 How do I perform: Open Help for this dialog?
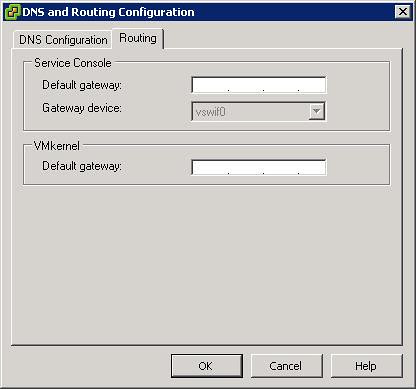pyautogui.click(x=367, y=366)
